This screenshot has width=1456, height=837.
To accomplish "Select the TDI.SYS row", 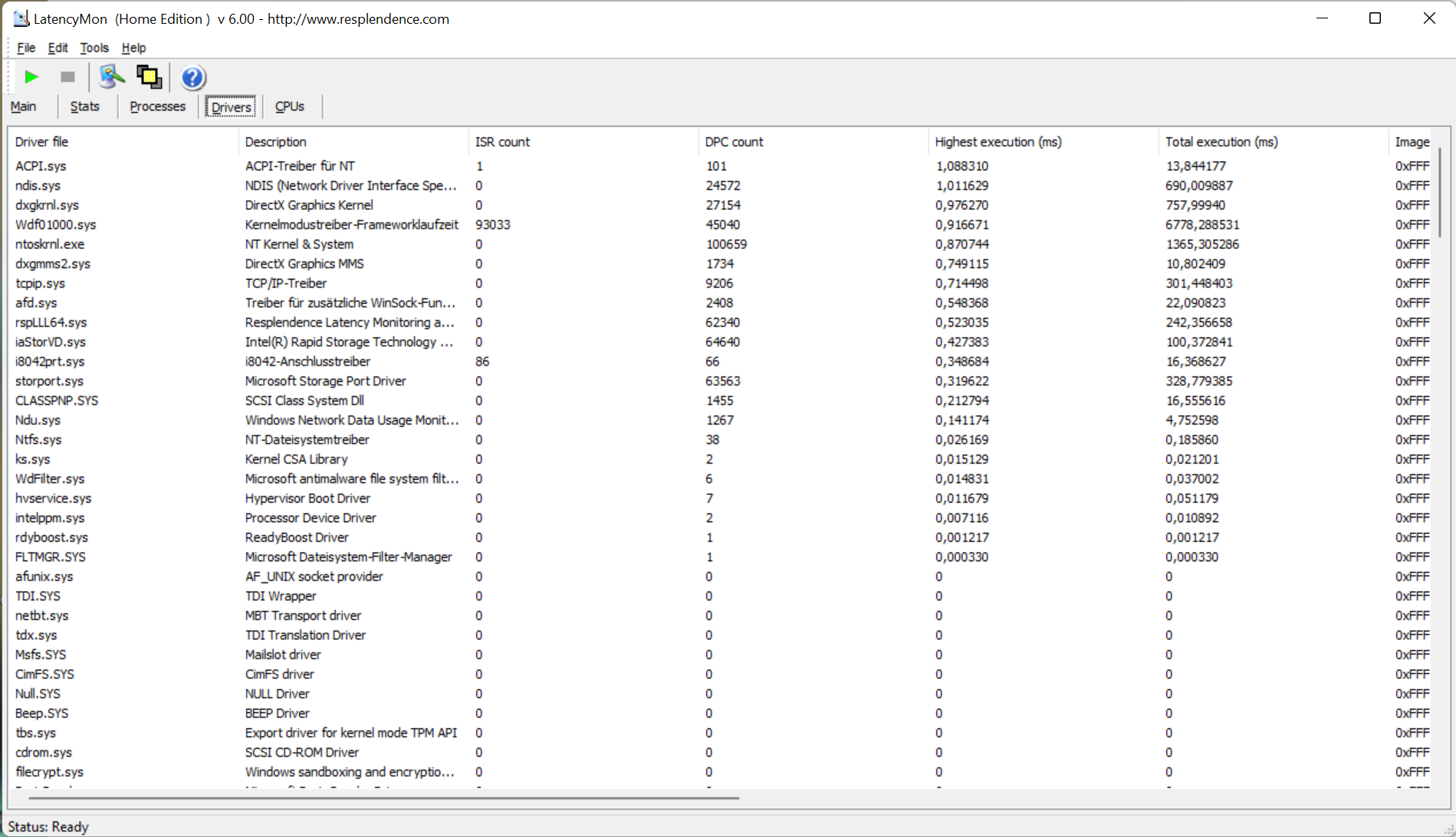I will pos(721,596).
